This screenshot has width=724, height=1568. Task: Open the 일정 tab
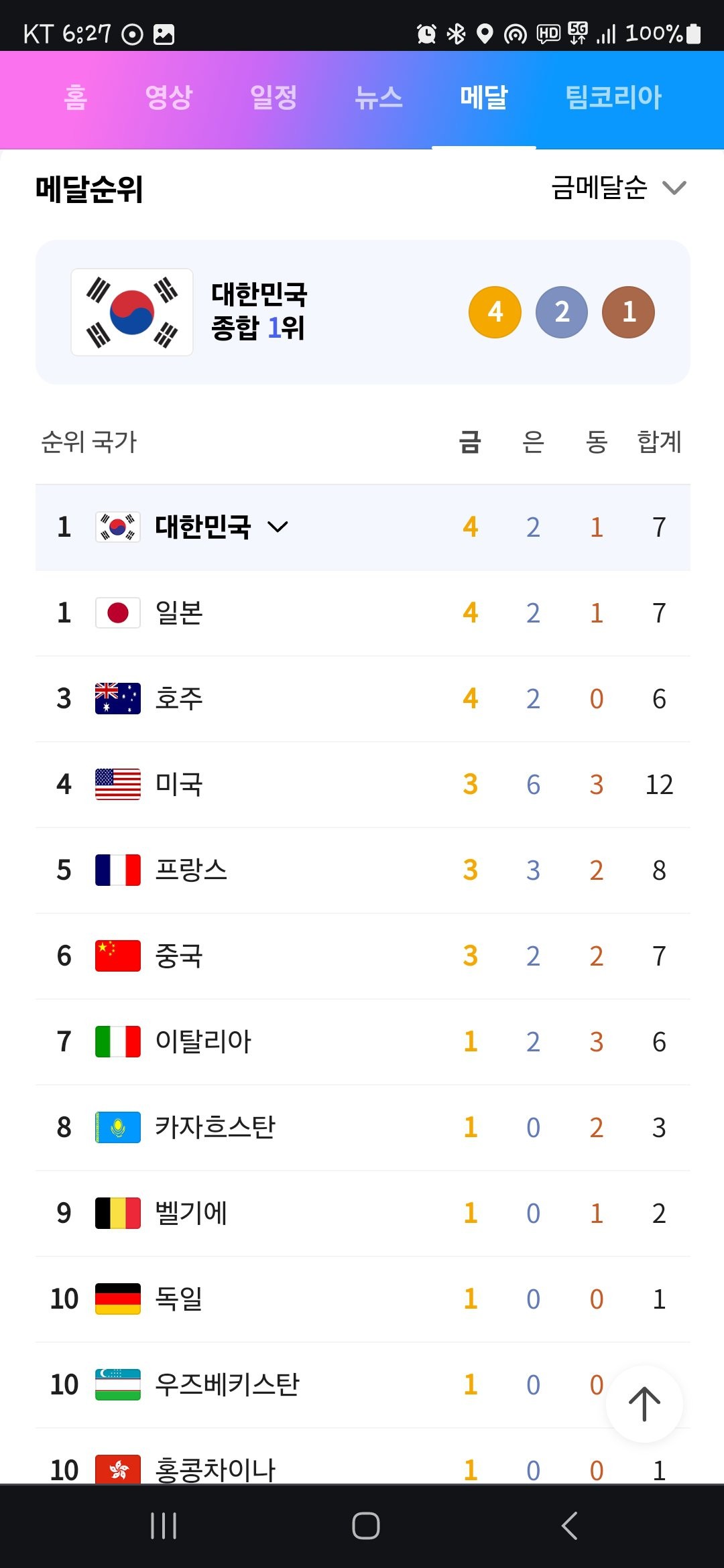click(x=274, y=98)
